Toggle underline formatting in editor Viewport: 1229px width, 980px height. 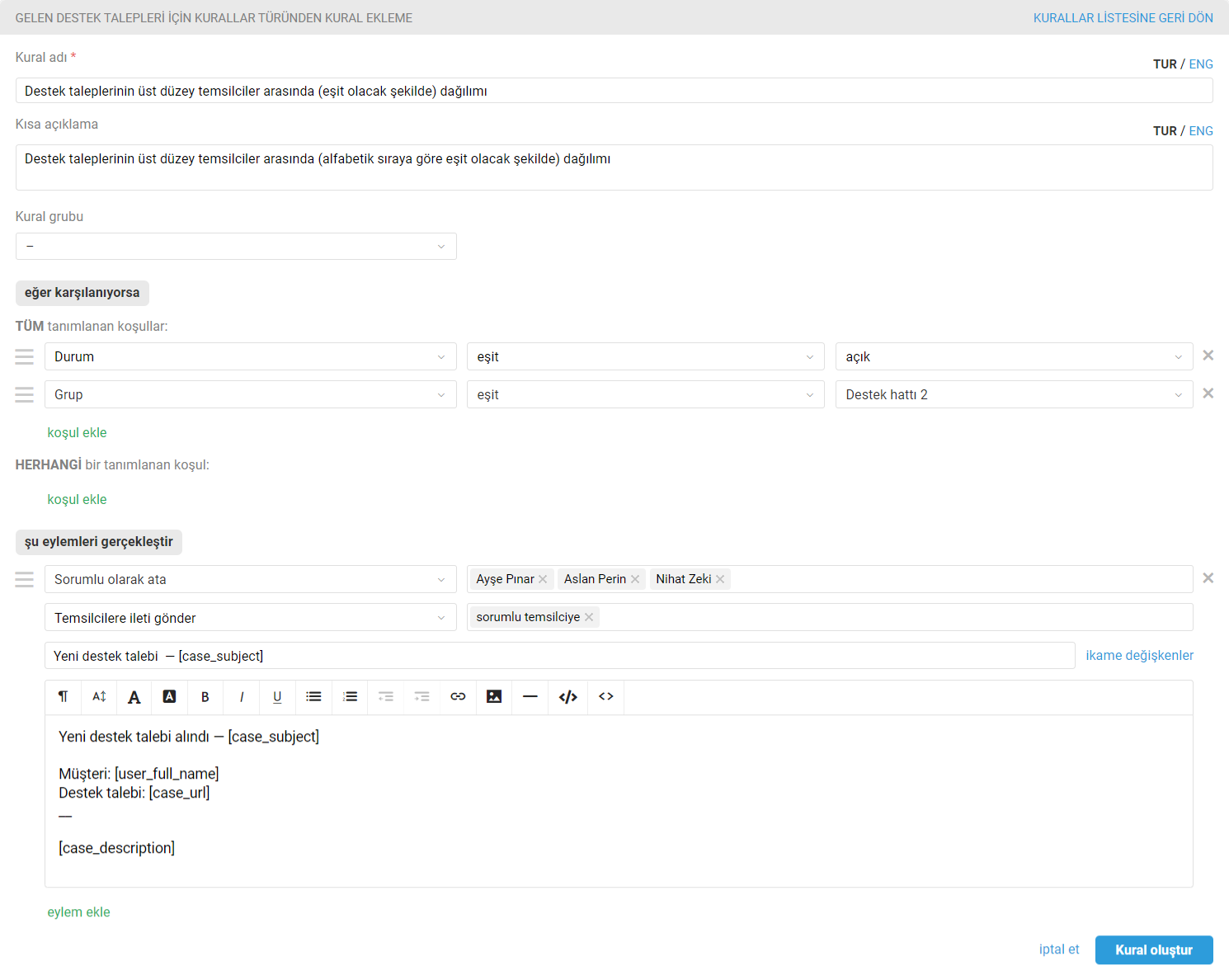277,697
